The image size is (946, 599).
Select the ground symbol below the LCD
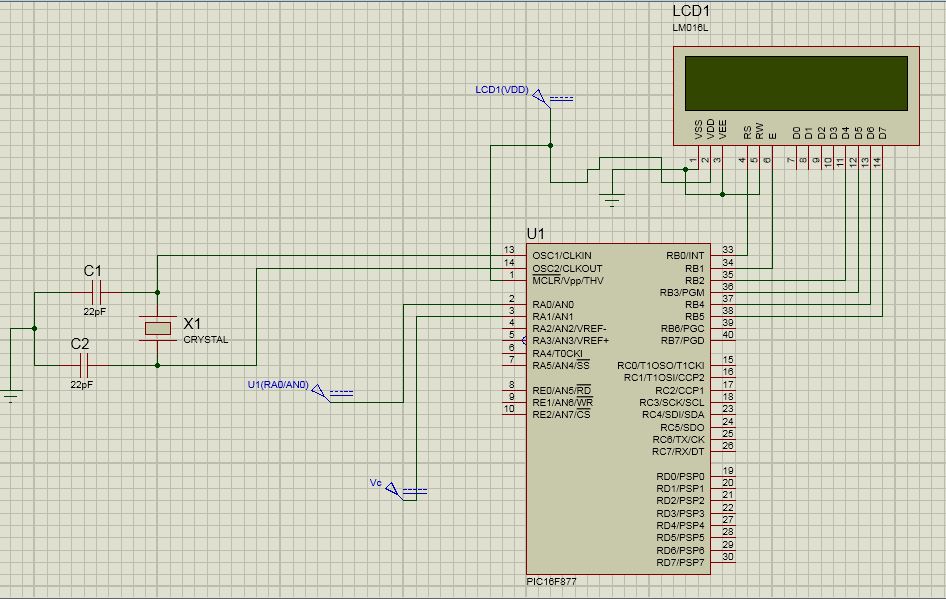(x=613, y=199)
